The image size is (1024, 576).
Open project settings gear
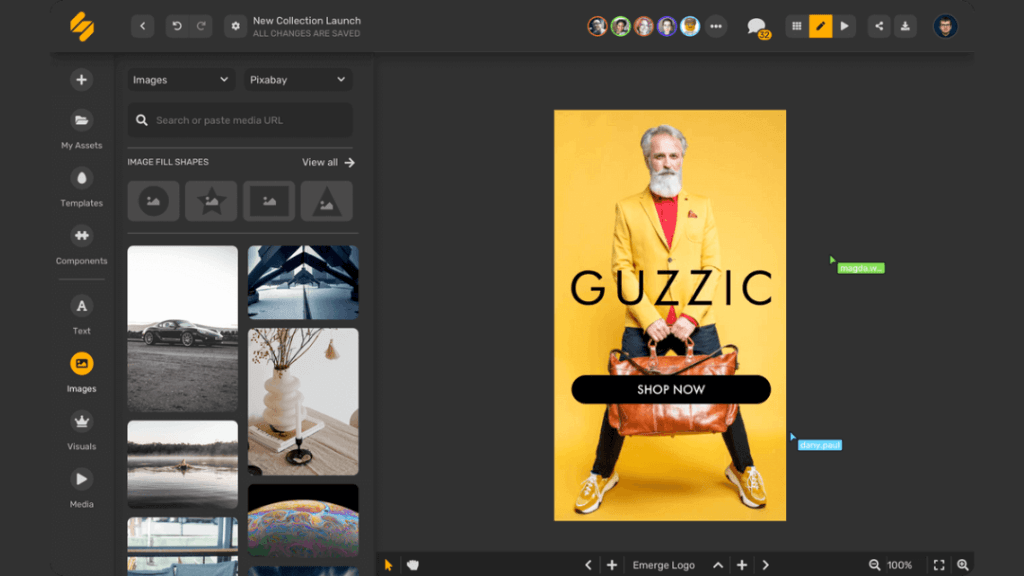[235, 26]
